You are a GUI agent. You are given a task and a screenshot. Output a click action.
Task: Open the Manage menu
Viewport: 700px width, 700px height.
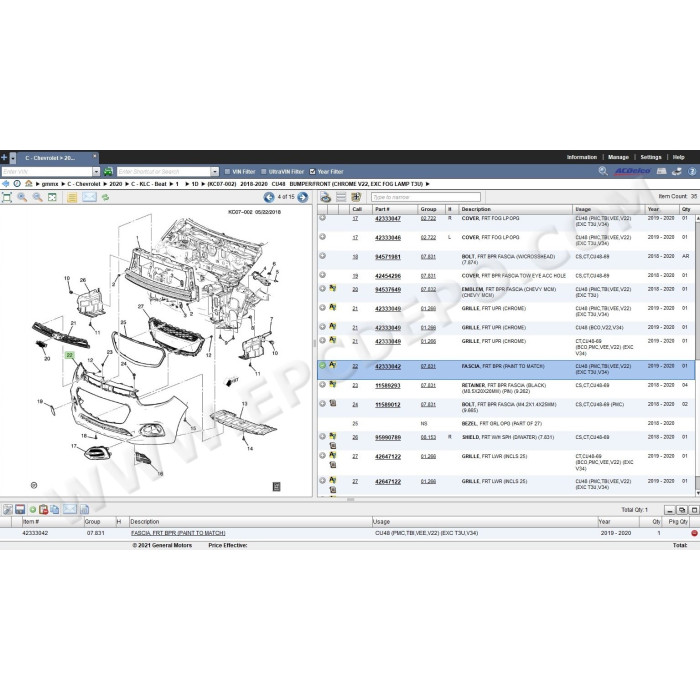pyautogui.click(x=618, y=157)
